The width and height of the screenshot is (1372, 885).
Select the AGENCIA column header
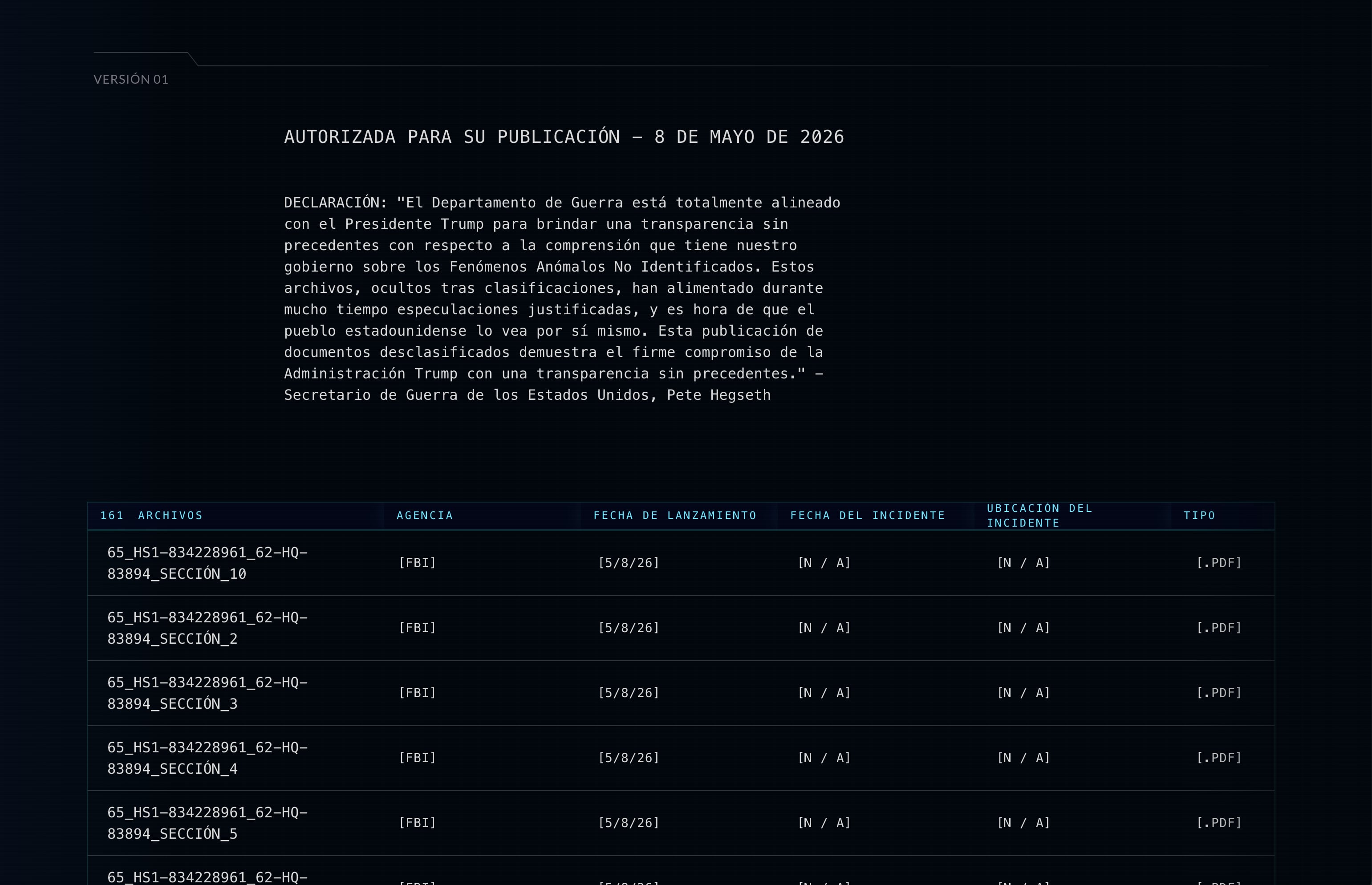pos(425,516)
